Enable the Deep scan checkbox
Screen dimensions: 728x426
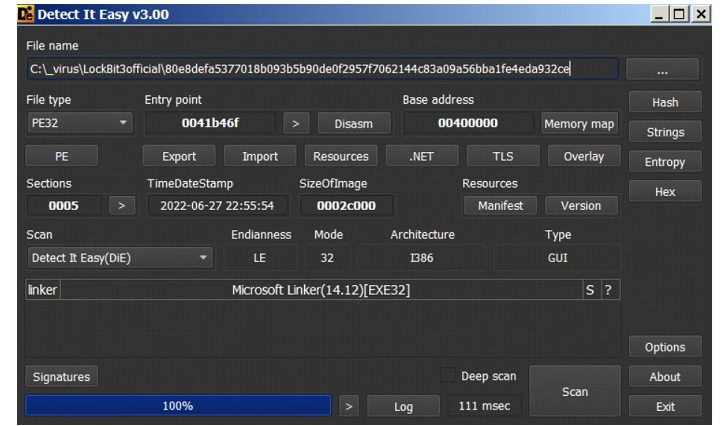[x=448, y=375]
